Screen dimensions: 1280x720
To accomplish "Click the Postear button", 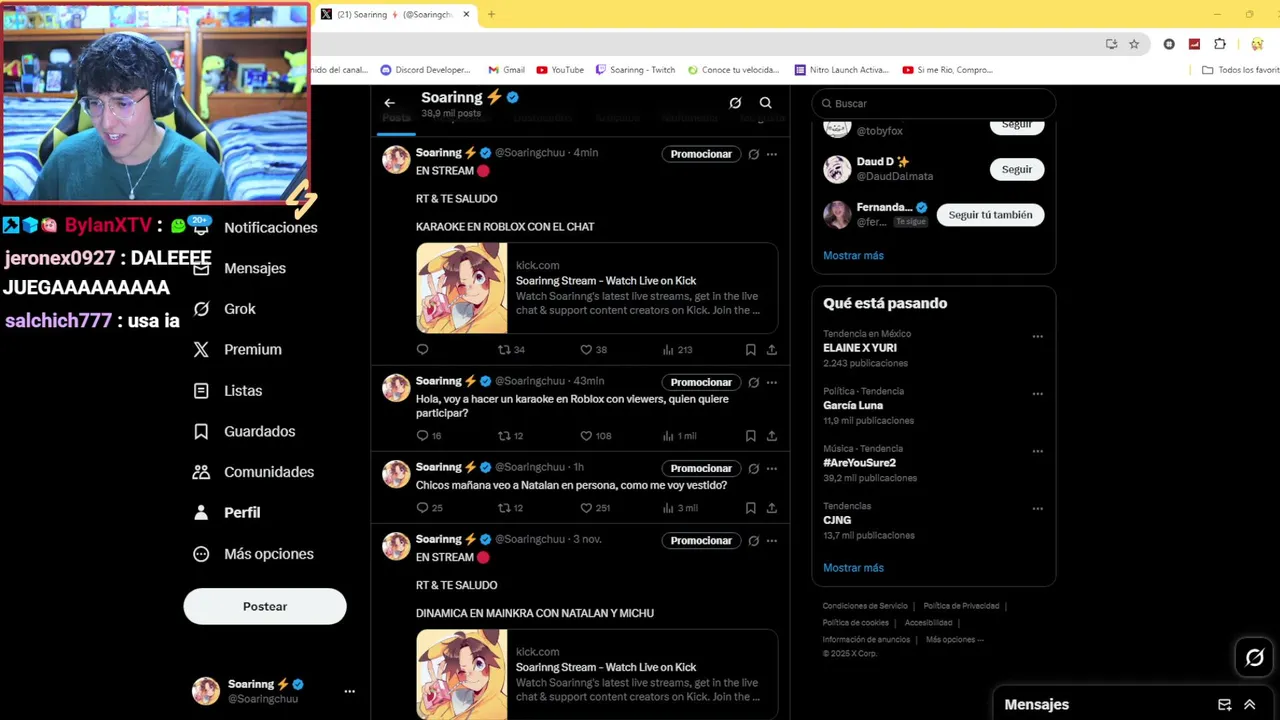I will point(265,607).
